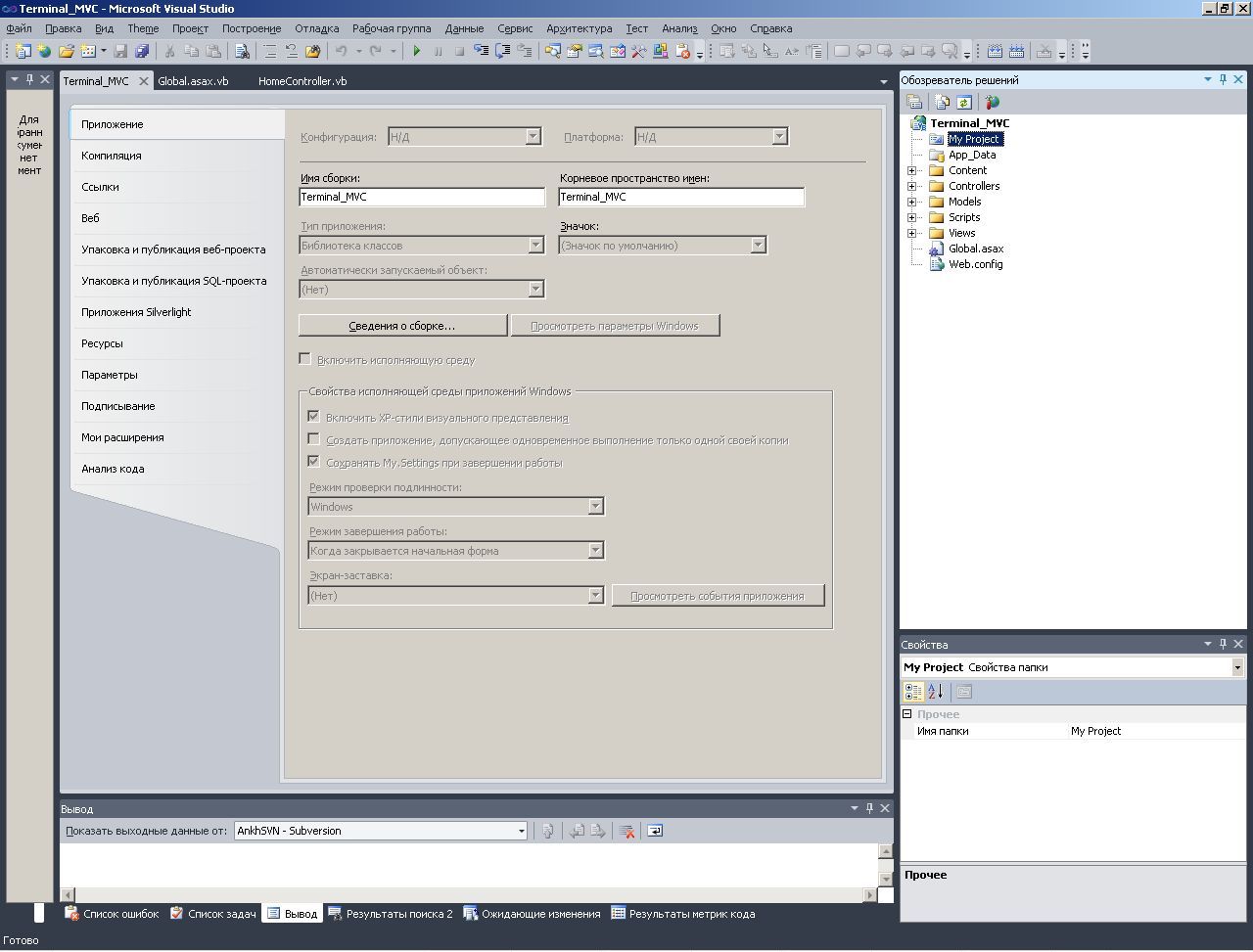Open the 'Платформа' dropdown
This screenshot has height=952, width=1253.
(x=780, y=137)
